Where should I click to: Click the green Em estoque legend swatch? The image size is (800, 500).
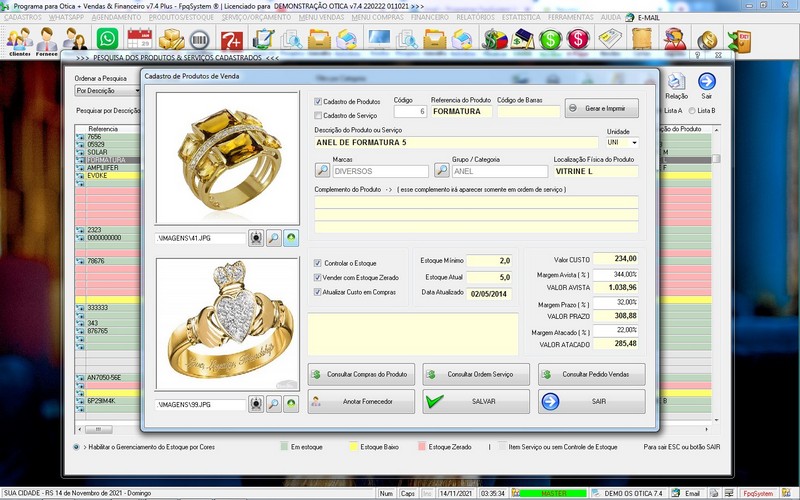point(284,446)
